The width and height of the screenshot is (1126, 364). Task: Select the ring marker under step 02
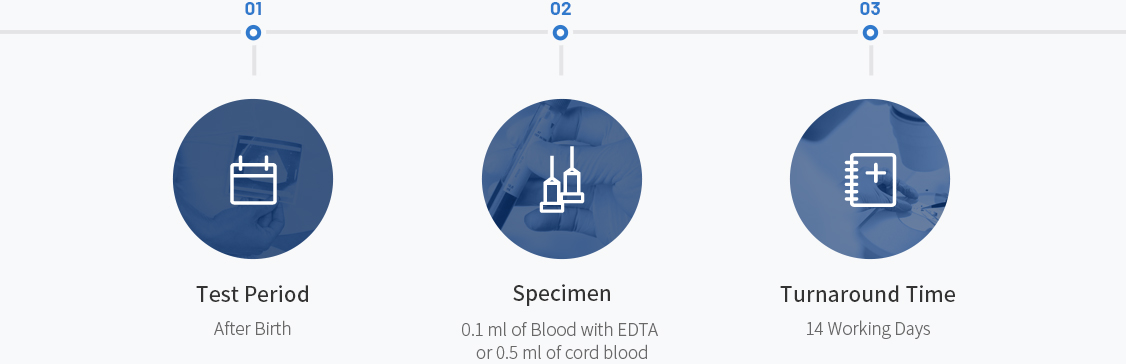[561, 32]
